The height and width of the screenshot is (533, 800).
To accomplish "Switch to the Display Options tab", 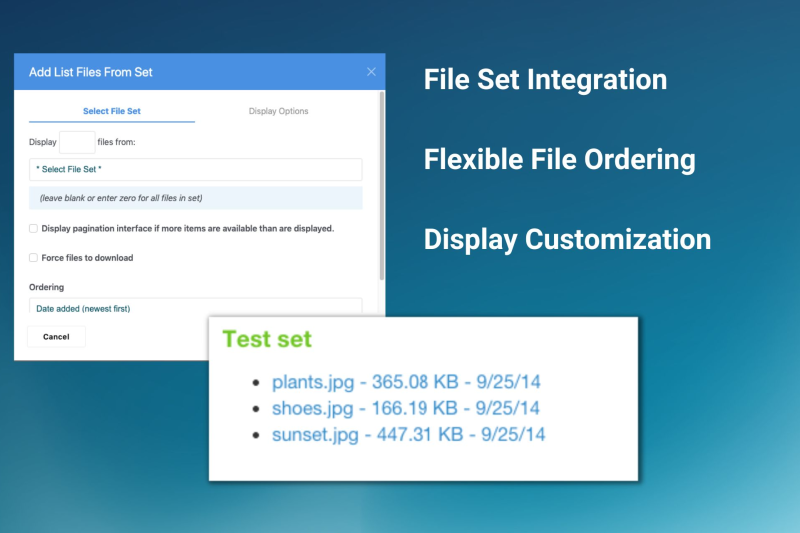I will (x=279, y=111).
